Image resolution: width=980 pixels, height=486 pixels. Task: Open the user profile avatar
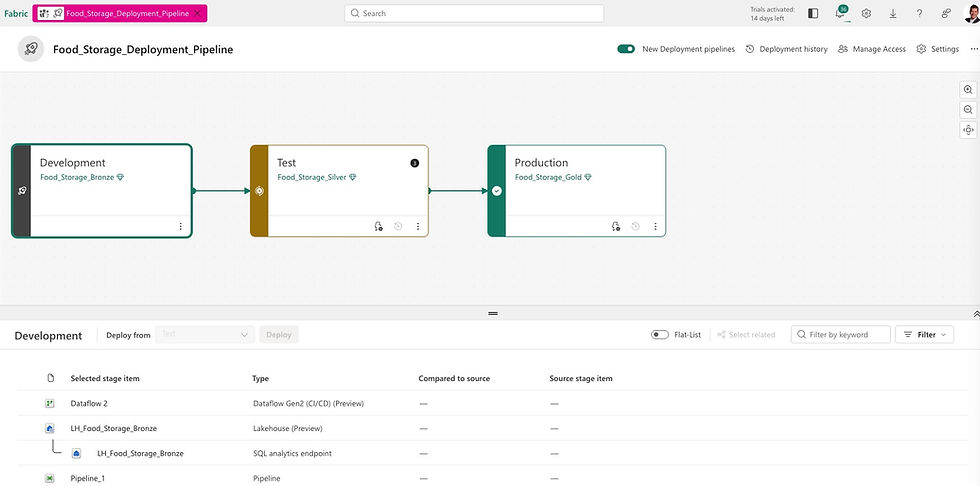[971, 13]
